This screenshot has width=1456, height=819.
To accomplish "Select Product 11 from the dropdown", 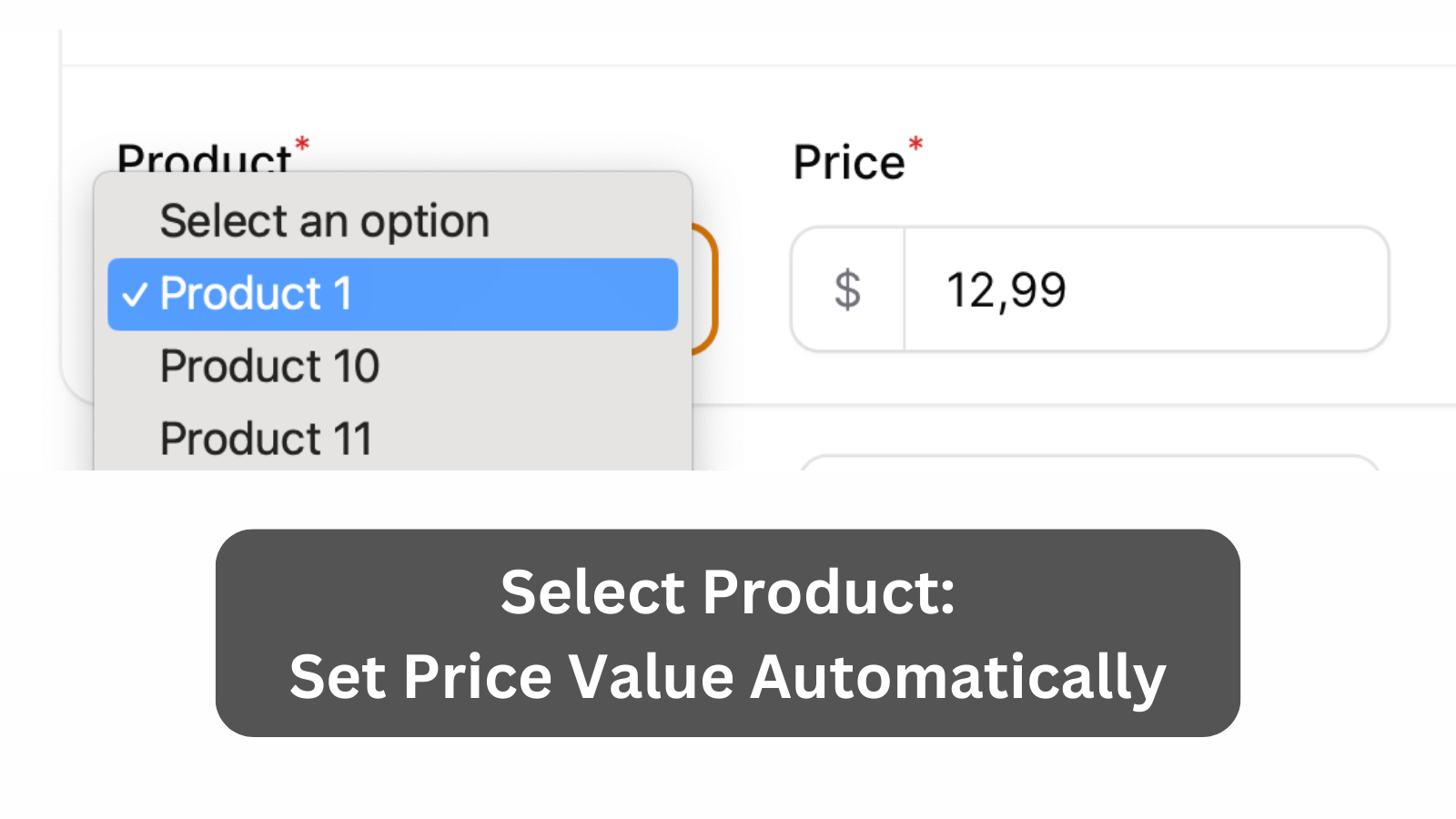I will point(266,439).
